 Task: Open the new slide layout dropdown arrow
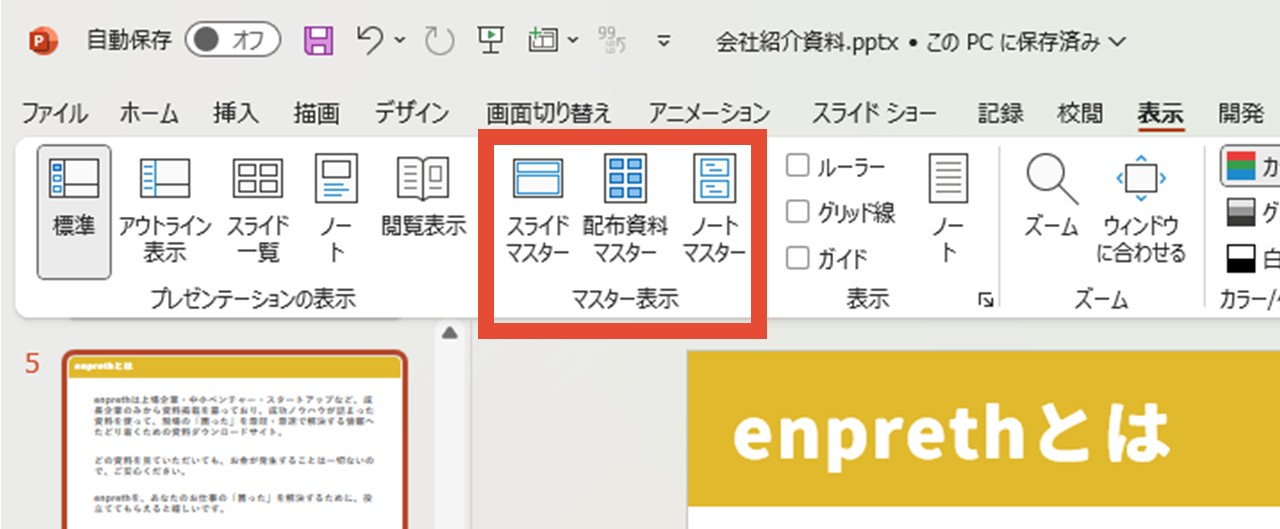(x=572, y=41)
